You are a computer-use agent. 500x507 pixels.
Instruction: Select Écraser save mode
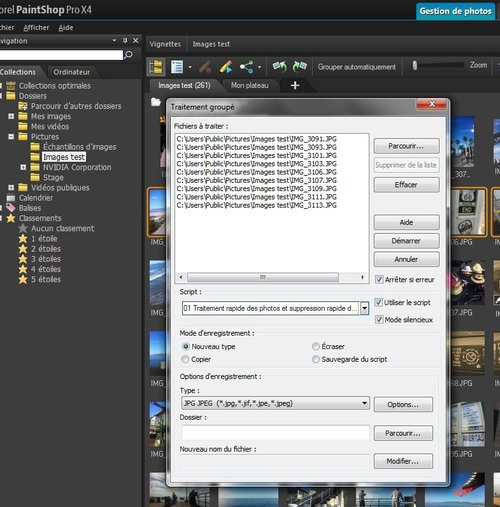pyautogui.click(x=316, y=347)
